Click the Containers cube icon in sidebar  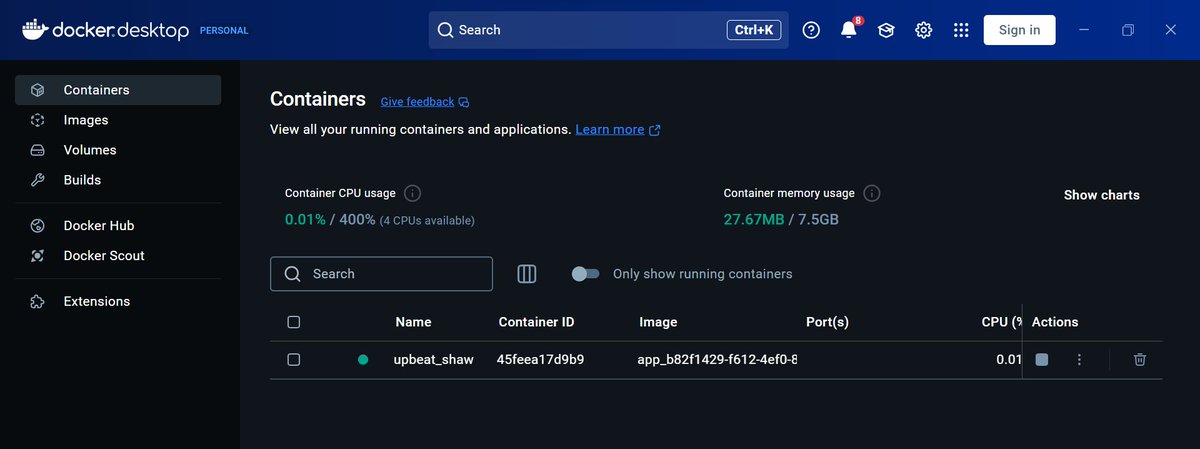(37, 90)
